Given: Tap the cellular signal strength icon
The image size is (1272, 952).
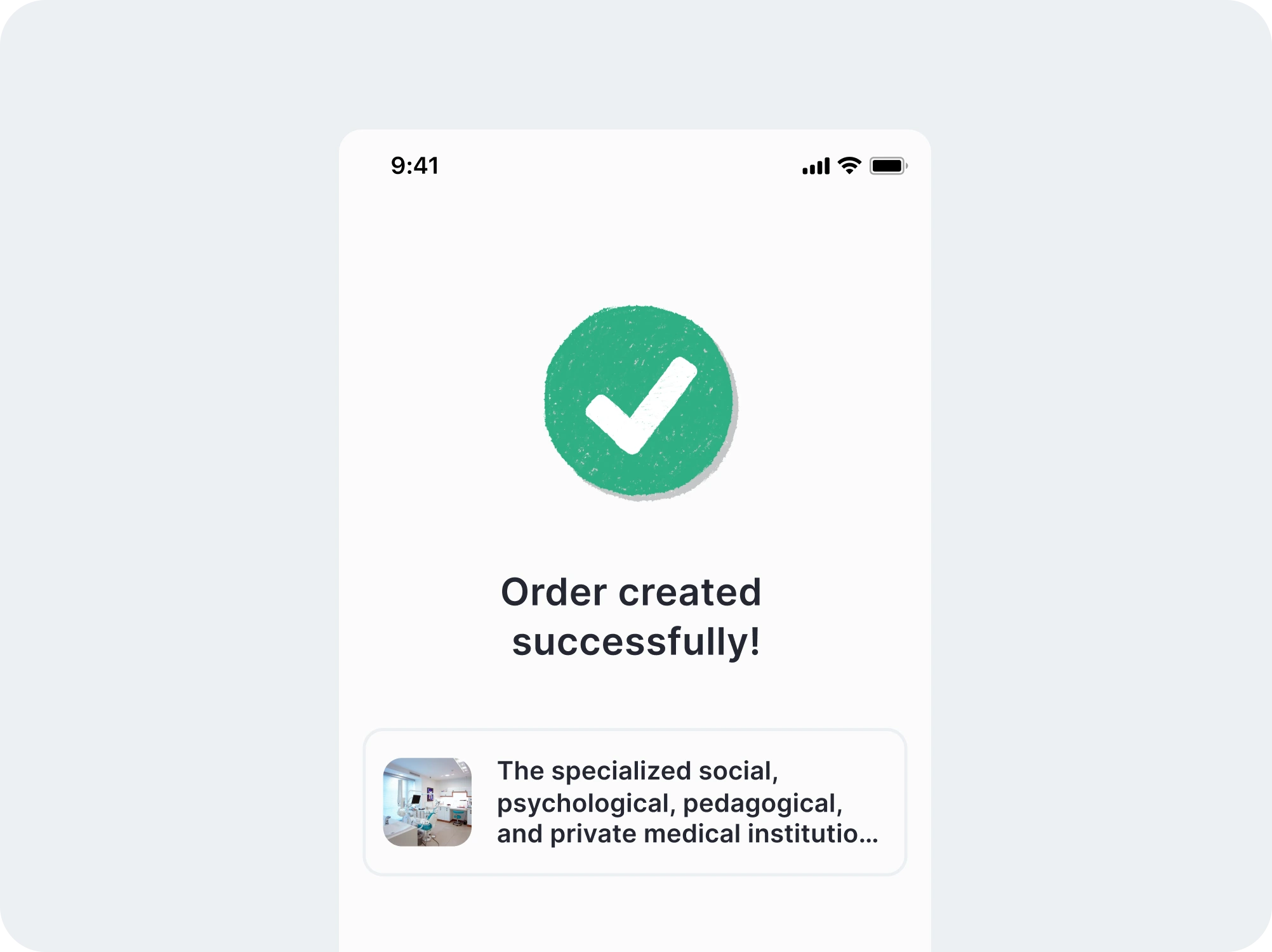Looking at the screenshot, I should click(816, 166).
